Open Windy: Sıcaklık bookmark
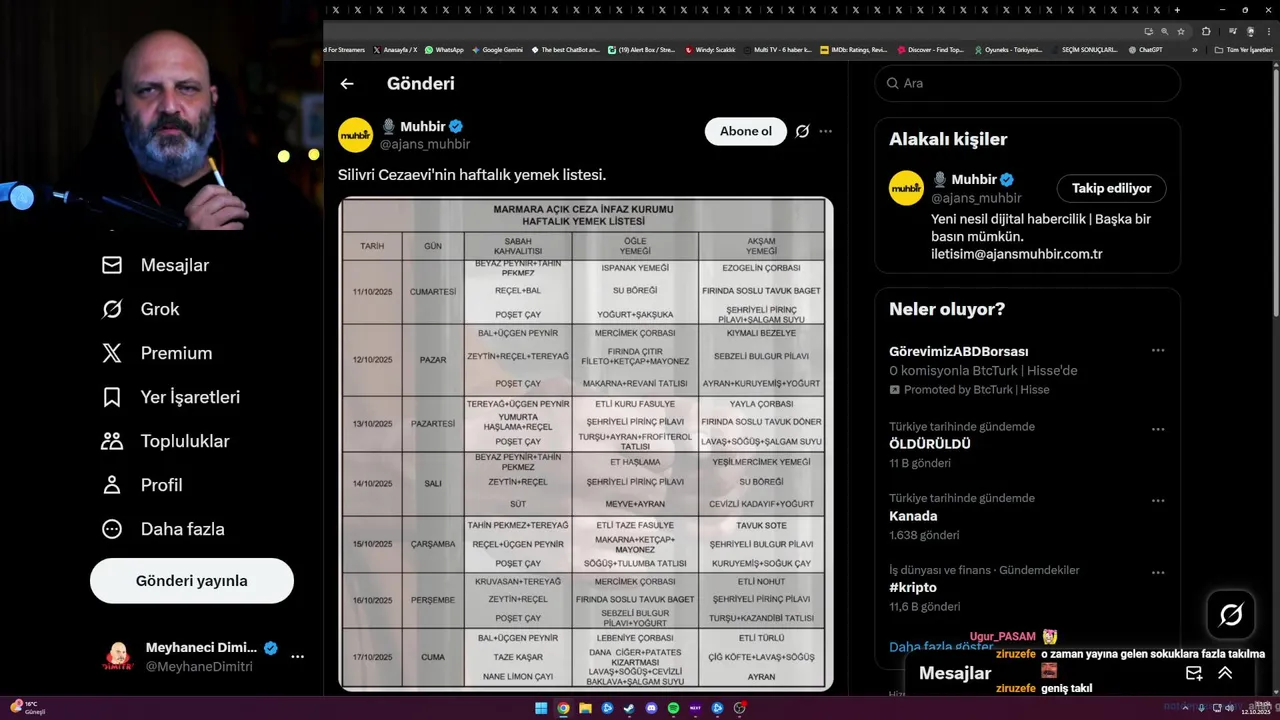Screen dimensions: 1280x720 [x=710, y=49]
